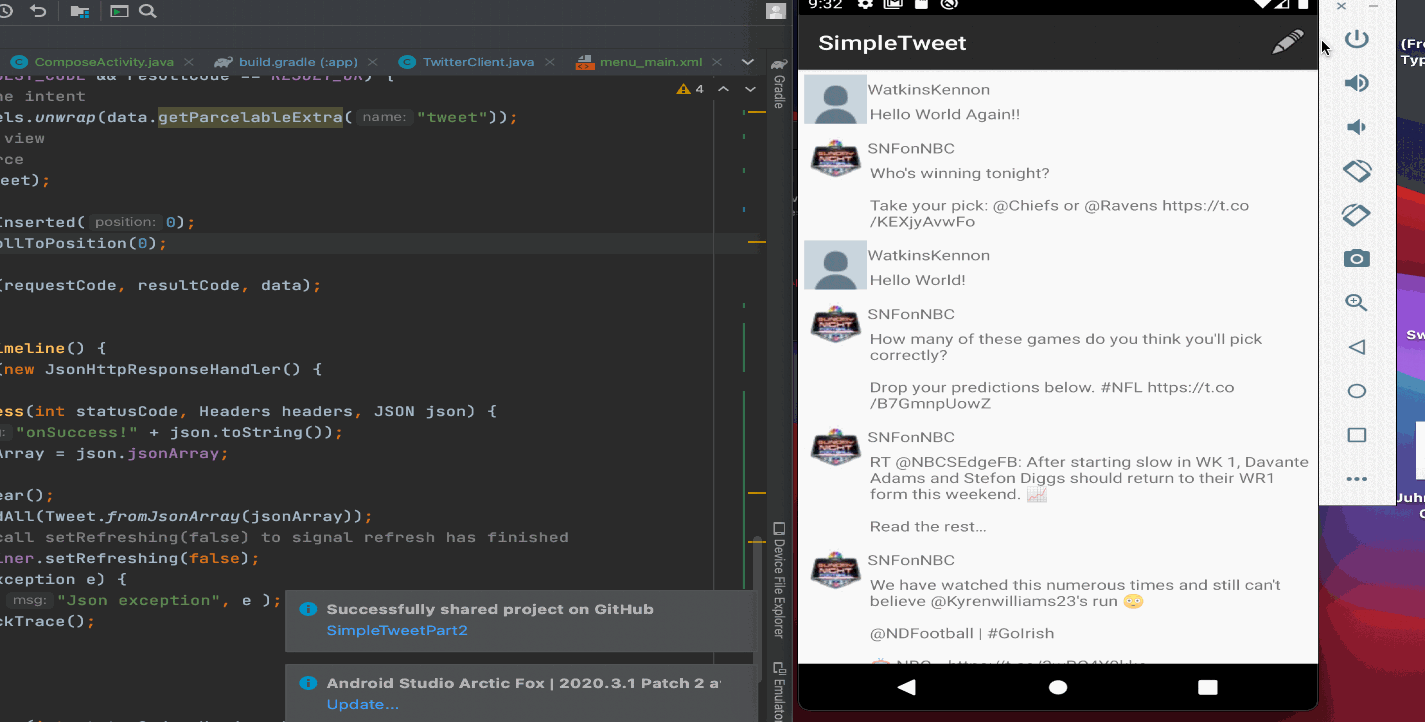The width and height of the screenshot is (1425, 722).
Task: Open the compose tweet pencil in SimpleTweet
Action: click(1288, 41)
